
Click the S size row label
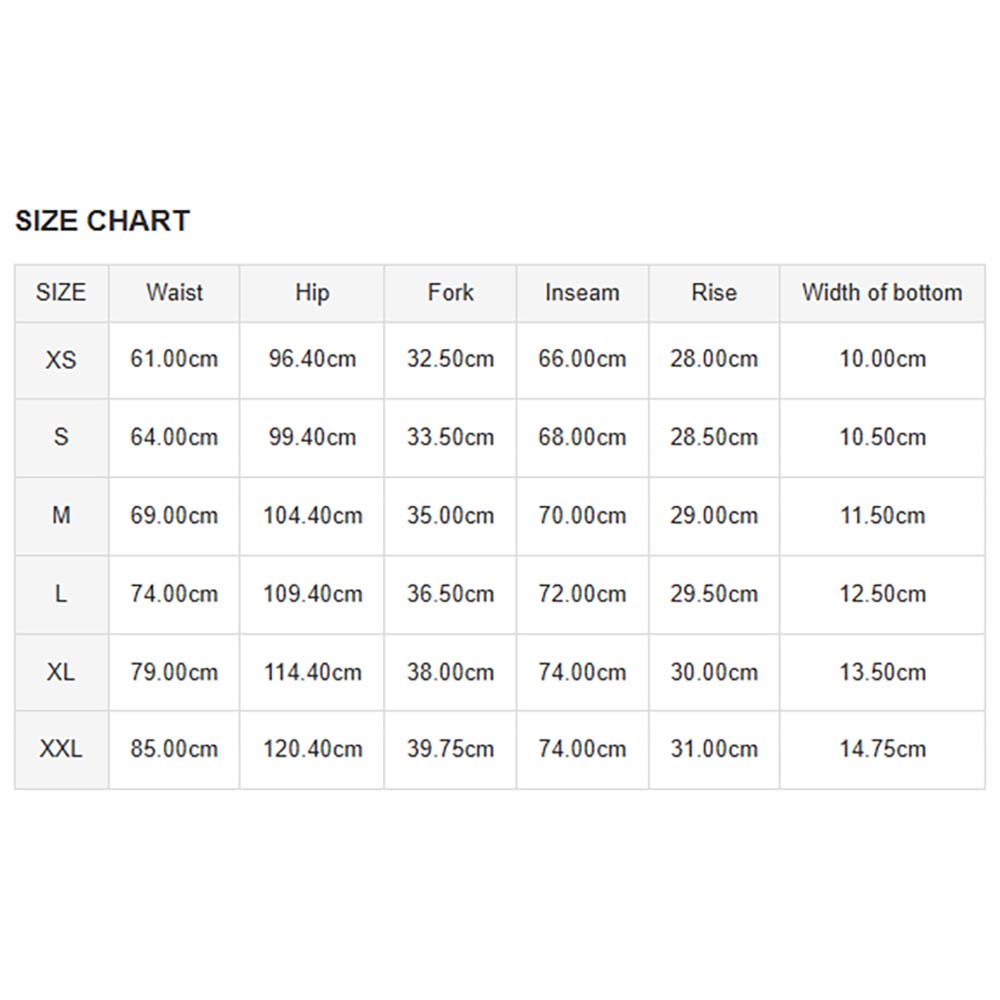(61, 438)
